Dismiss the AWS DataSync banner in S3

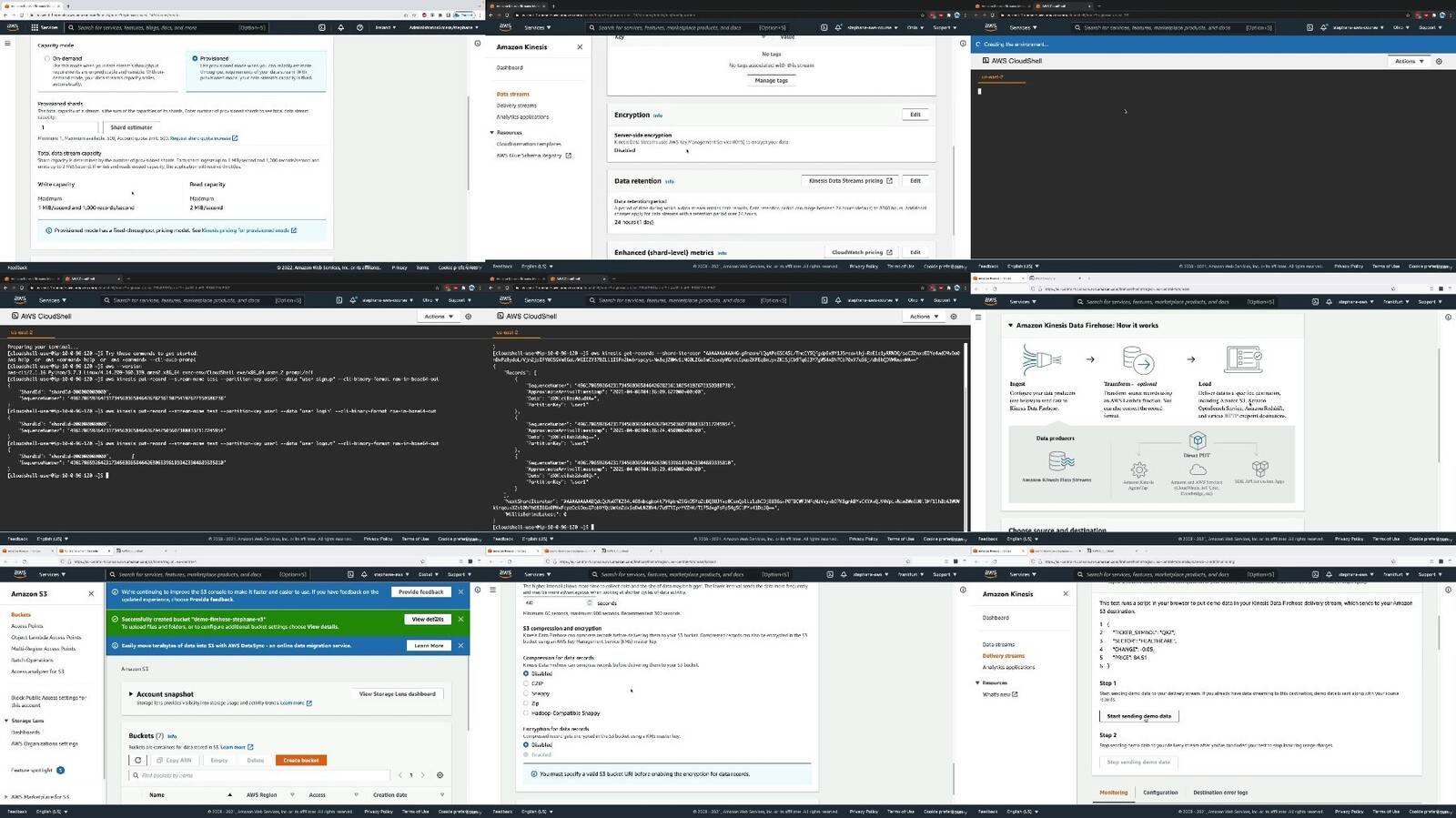point(460,645)
